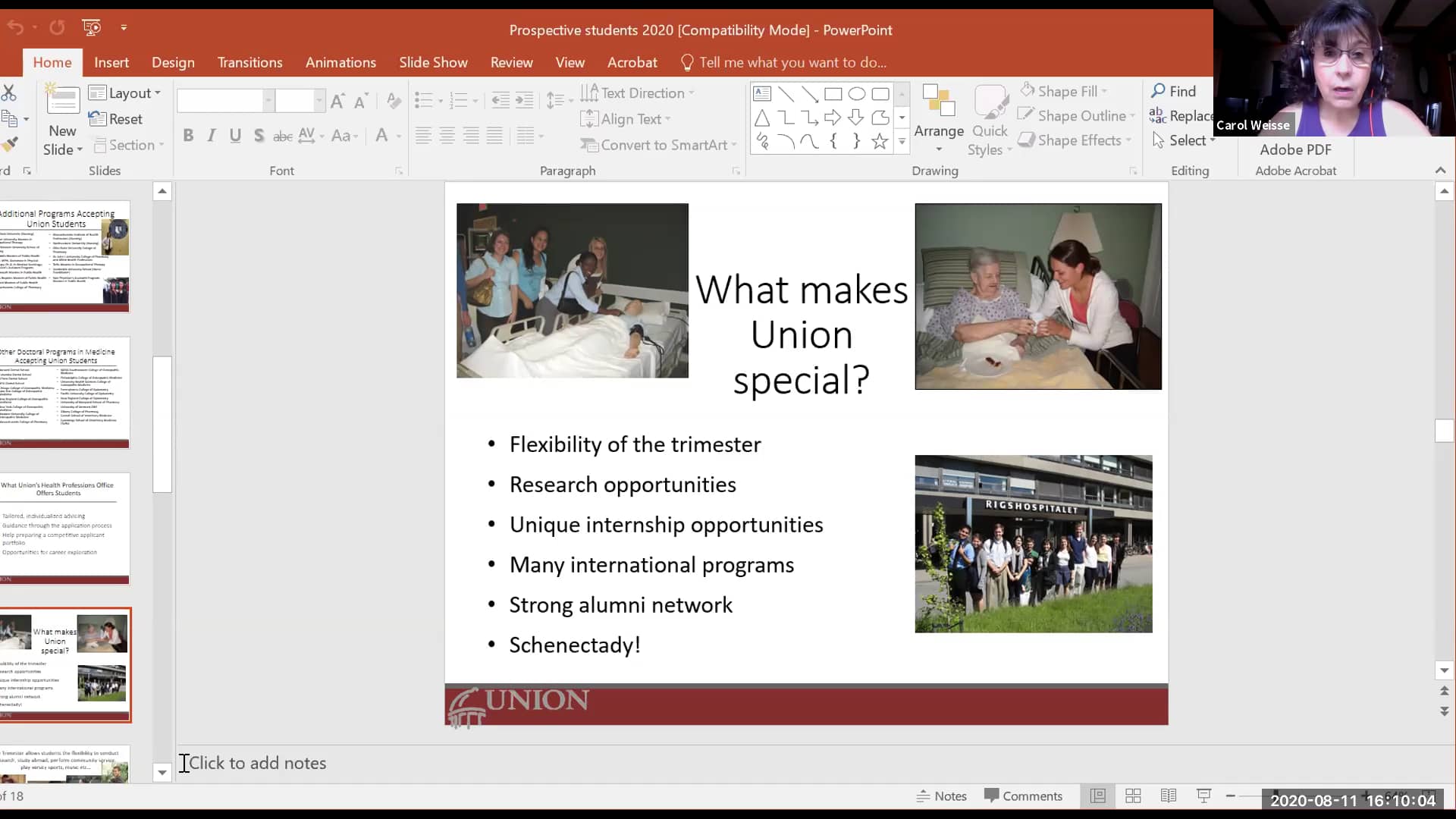Toggle Align Left paragraph alignment
The image size is (1456, 819).
(x=423, y=136)
